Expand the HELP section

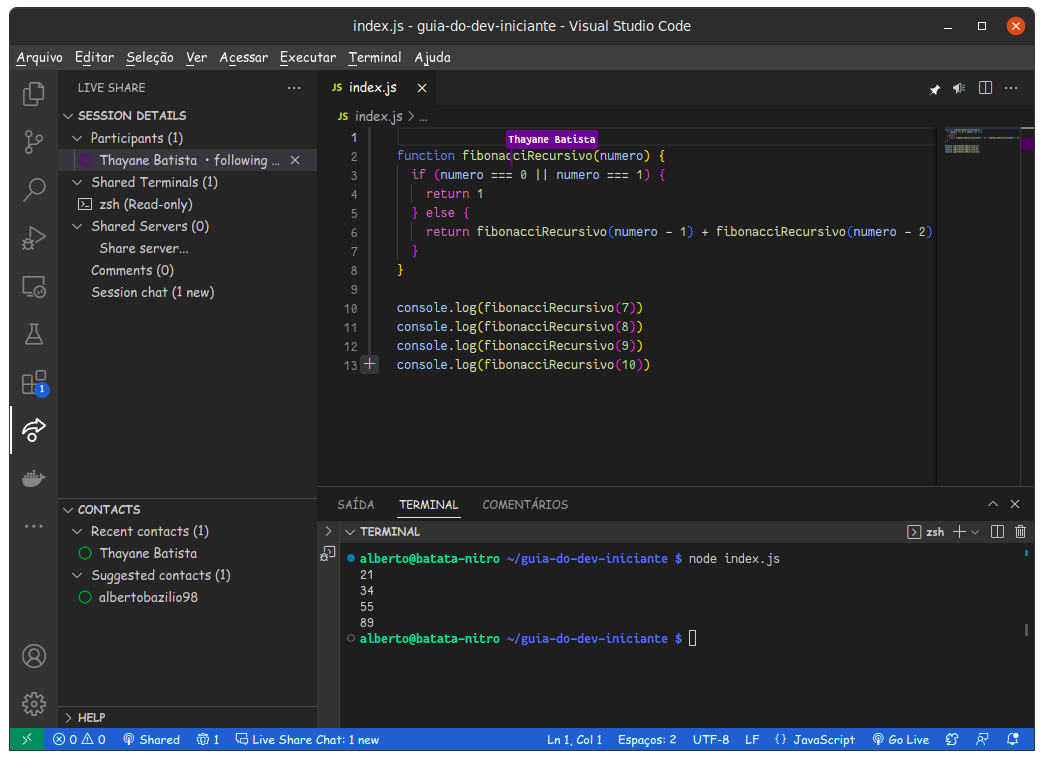pos(91,717)
